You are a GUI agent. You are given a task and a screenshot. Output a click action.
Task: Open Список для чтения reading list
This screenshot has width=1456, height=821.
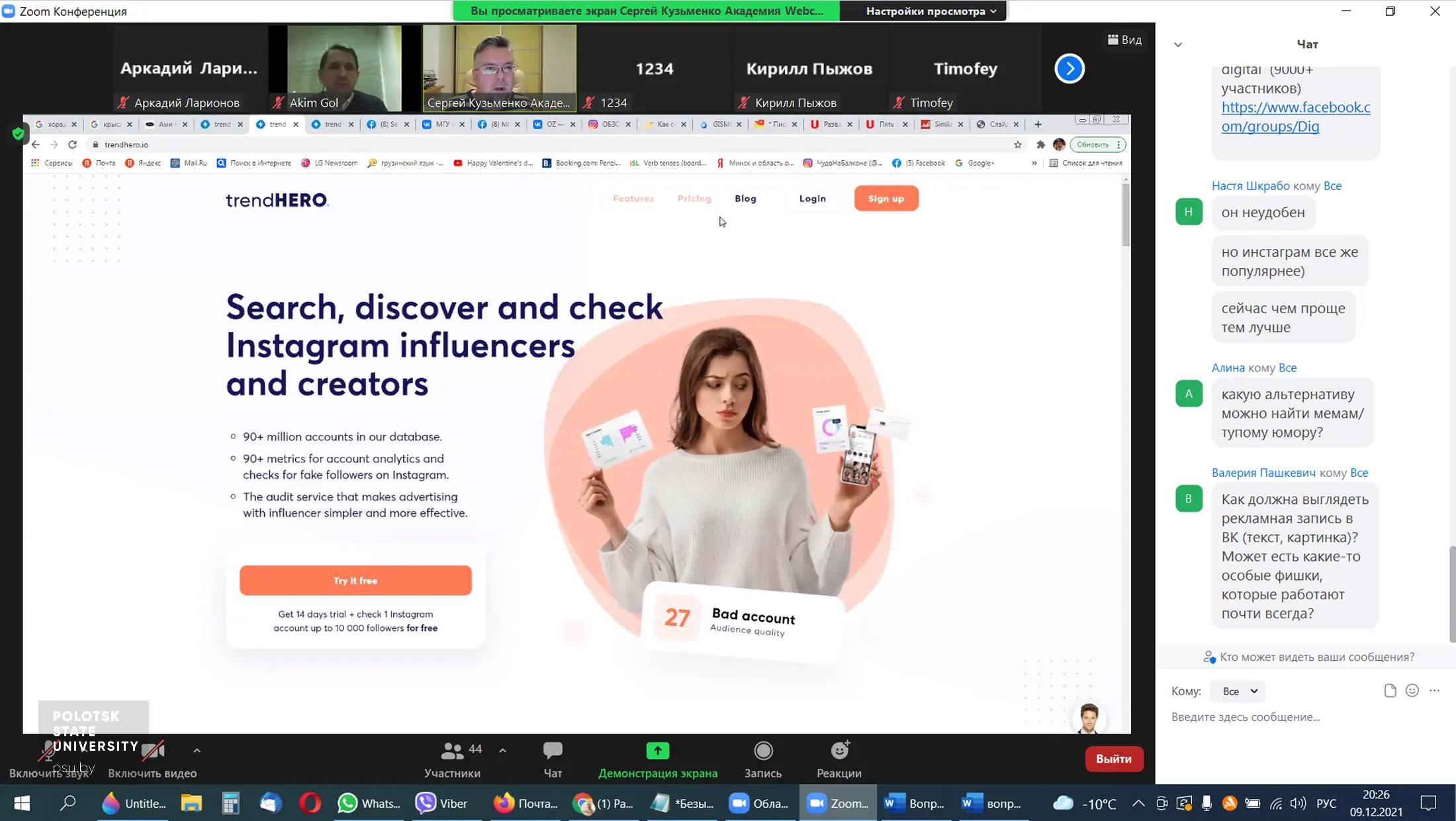coord(1086,163)
